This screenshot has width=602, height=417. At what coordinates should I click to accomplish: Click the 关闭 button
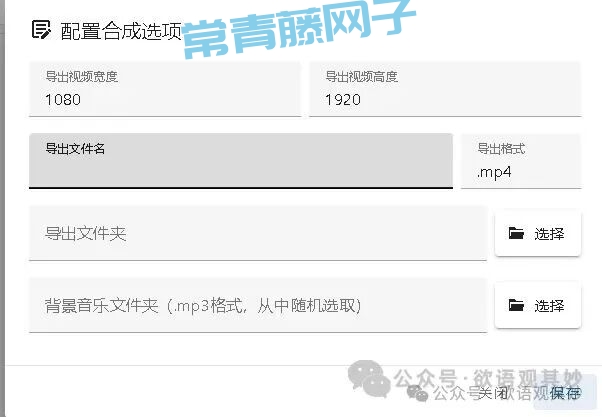492,393
